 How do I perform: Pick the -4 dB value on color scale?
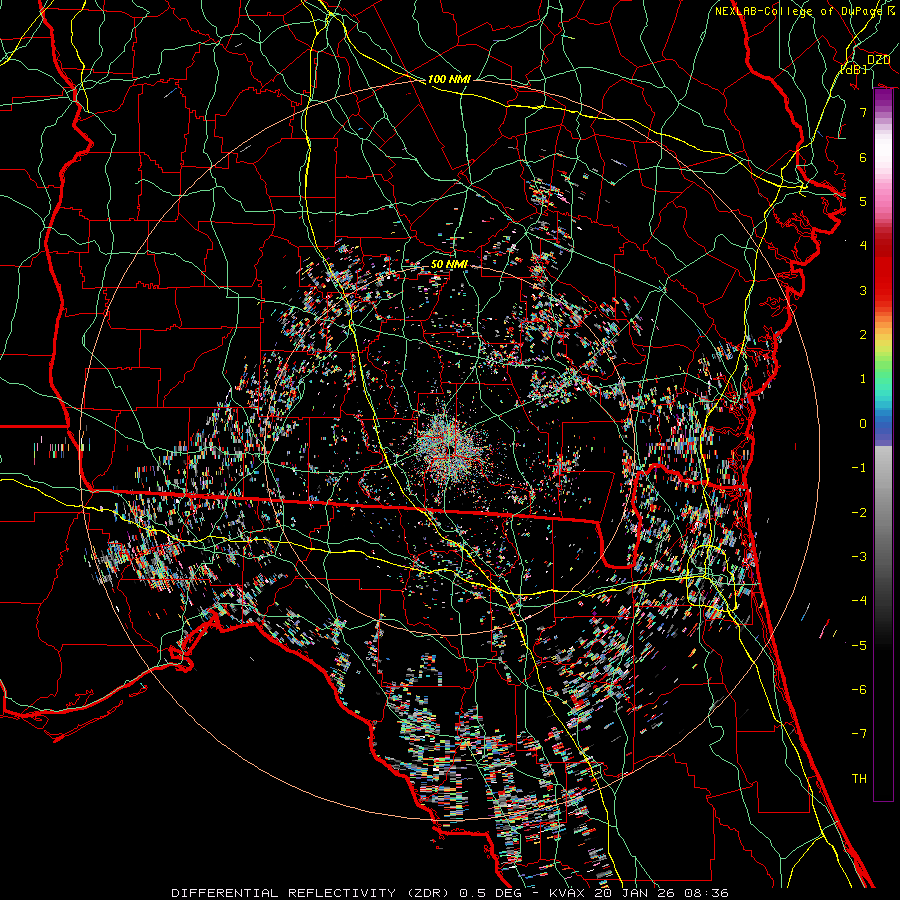pyautogui.click(x=858, y=601)
